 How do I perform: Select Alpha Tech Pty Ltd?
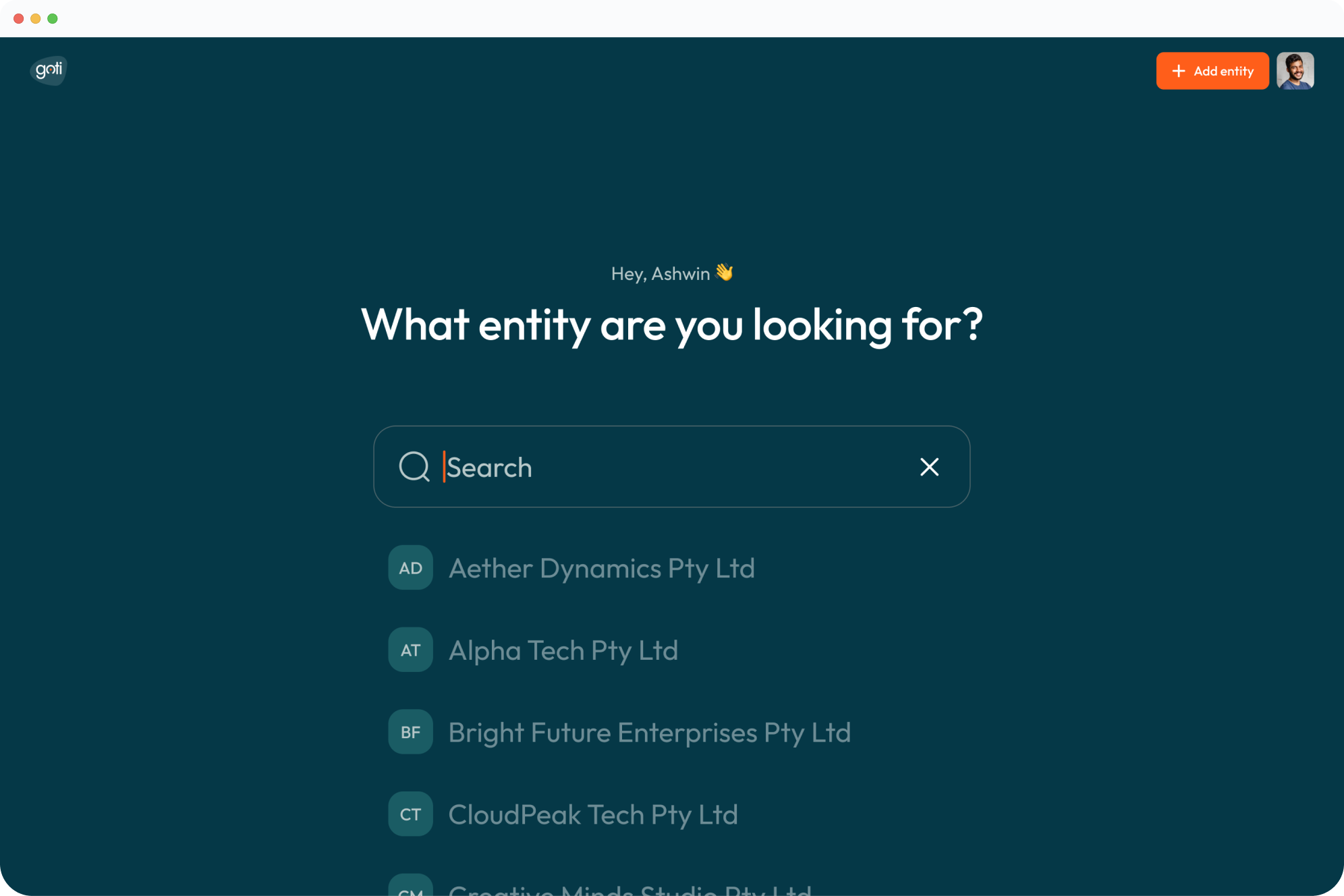(x=563, y=650)
